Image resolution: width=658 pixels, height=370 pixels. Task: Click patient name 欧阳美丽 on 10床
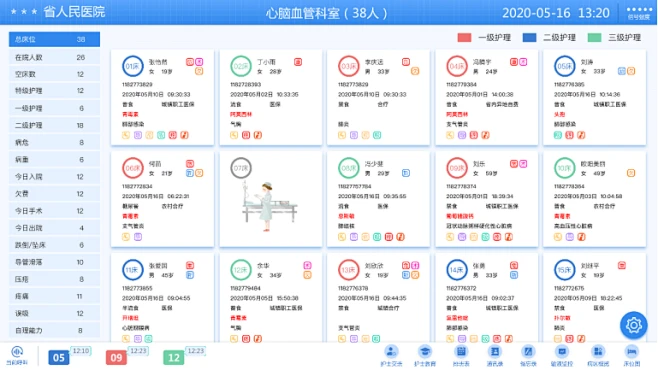click(x=593, y=164)
